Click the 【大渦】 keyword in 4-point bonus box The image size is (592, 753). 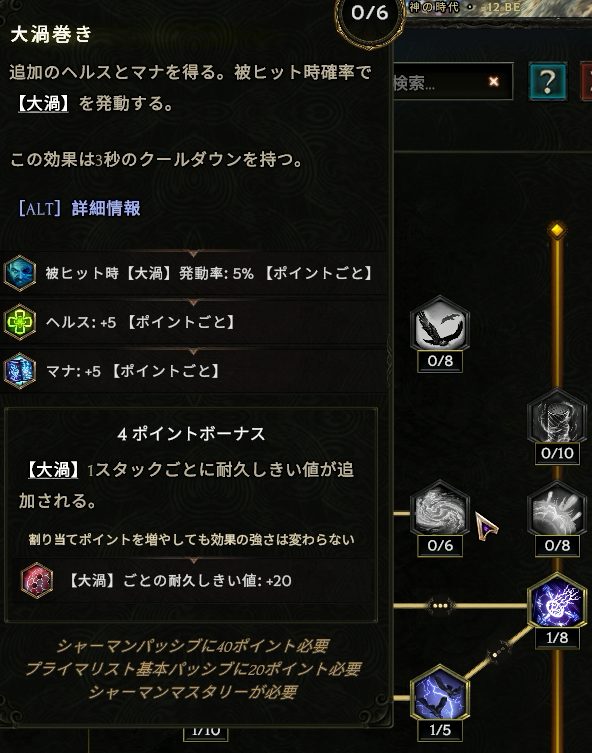(x=54, y=470)
